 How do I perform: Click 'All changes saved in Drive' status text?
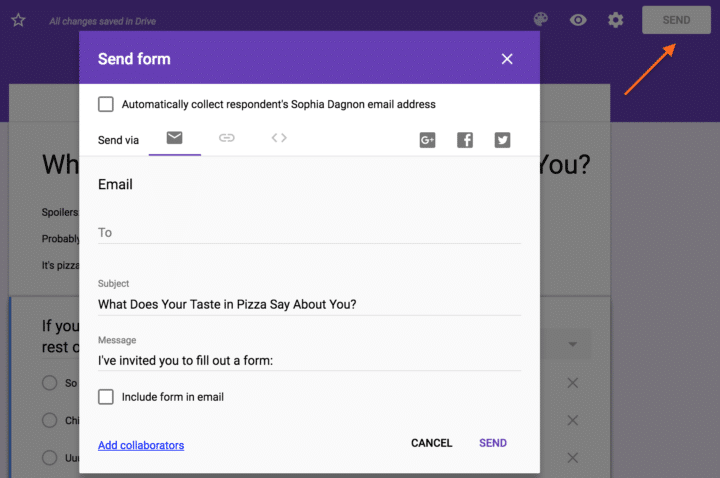point(102,21)
